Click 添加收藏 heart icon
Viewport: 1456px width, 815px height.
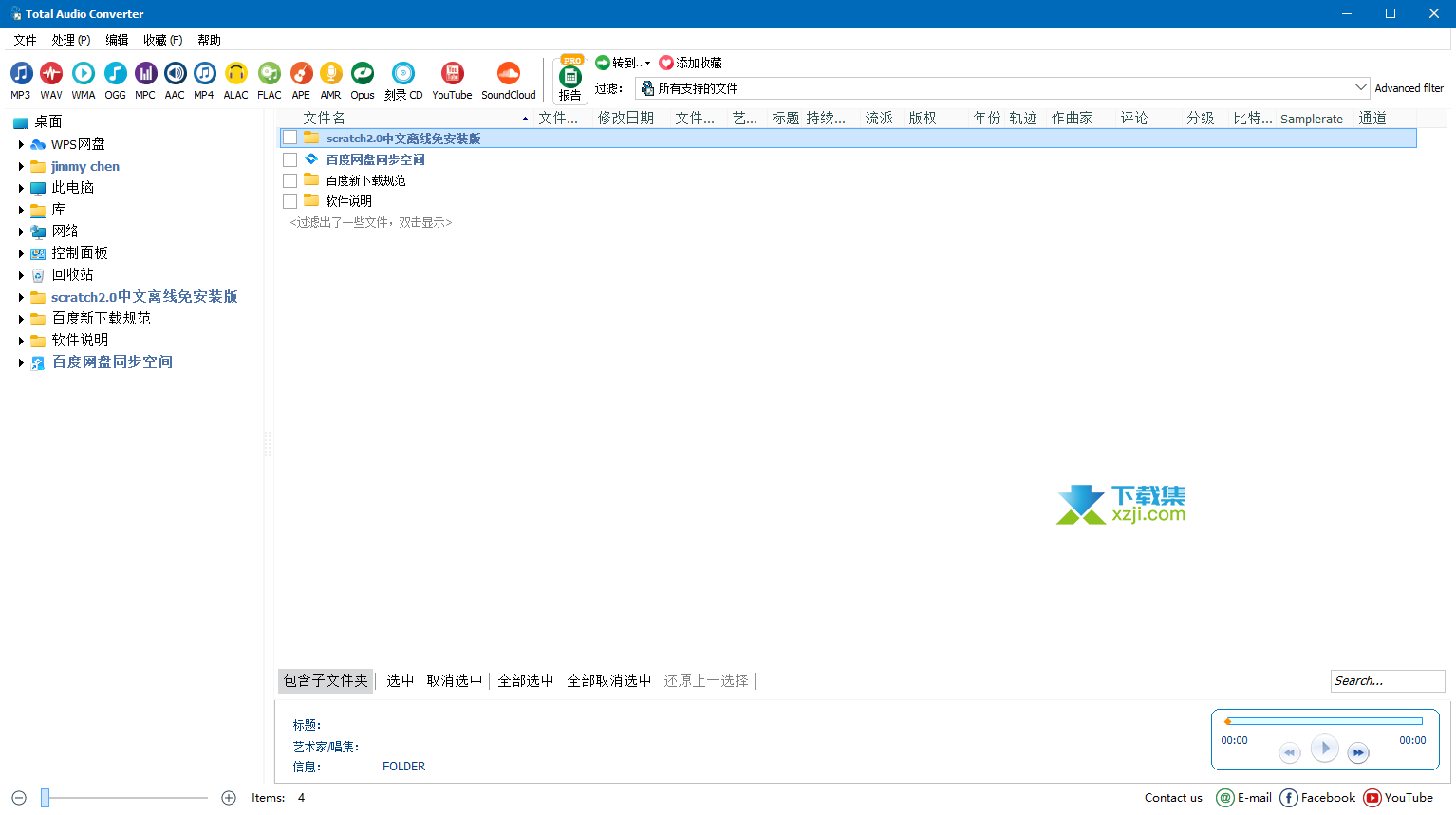coord(666,63)
